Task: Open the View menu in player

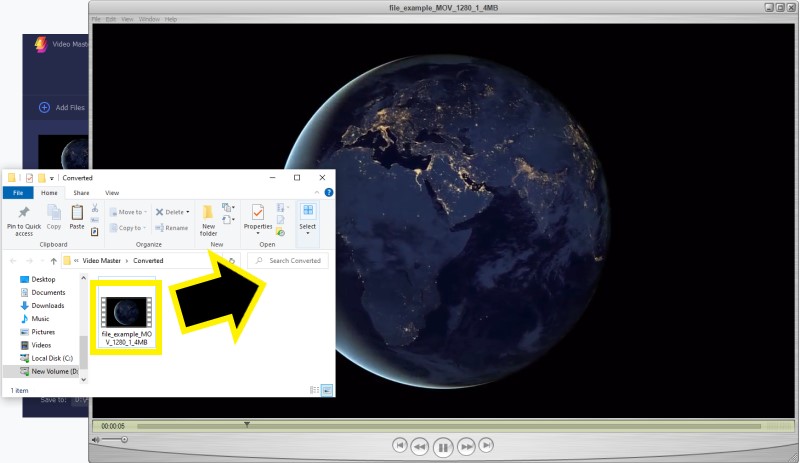Action: coord(127,19)
